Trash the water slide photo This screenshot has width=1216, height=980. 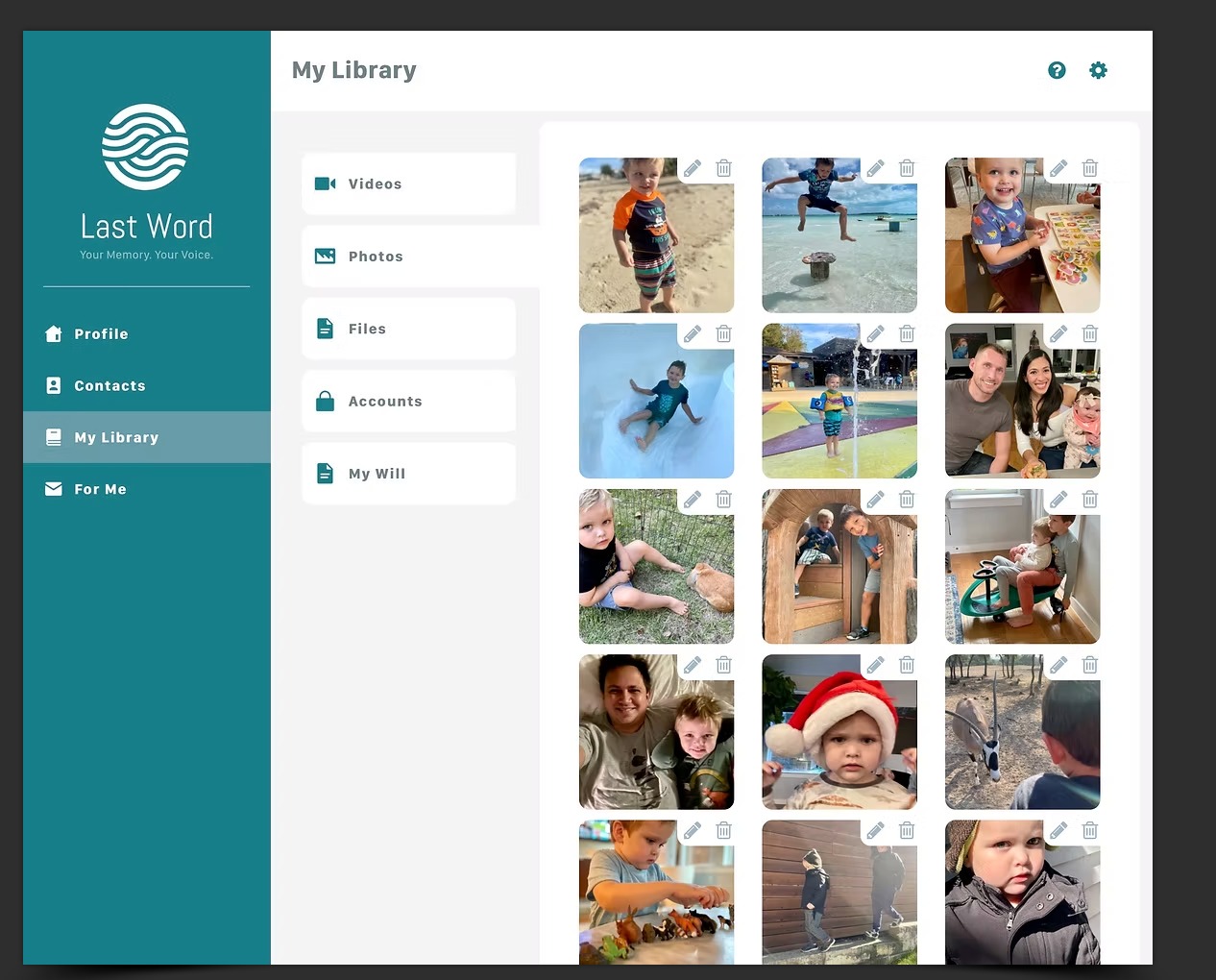(x=724, y=334)
